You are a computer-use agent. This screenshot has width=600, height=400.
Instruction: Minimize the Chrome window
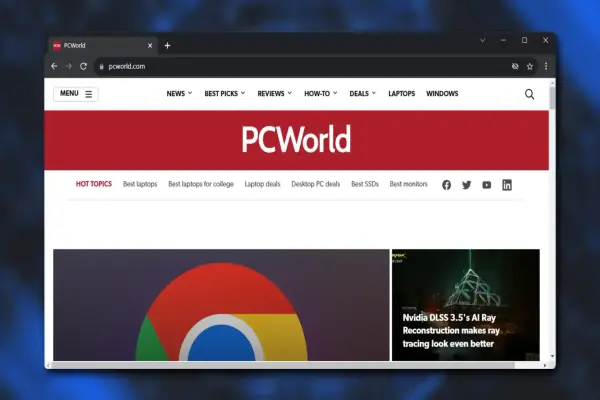click(504, 40)
